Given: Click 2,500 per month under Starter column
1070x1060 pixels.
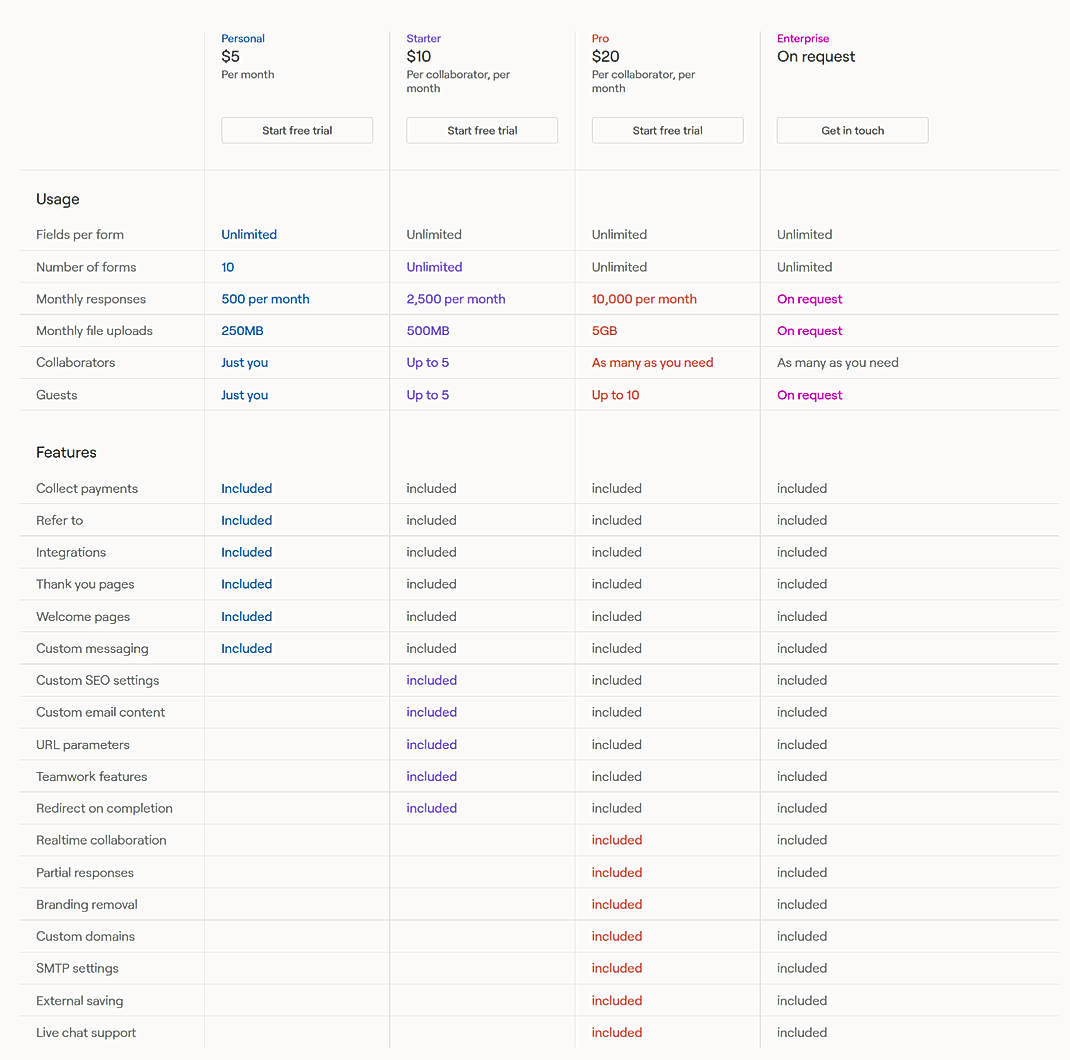Looking at the screenshot, I should (456, 299).
